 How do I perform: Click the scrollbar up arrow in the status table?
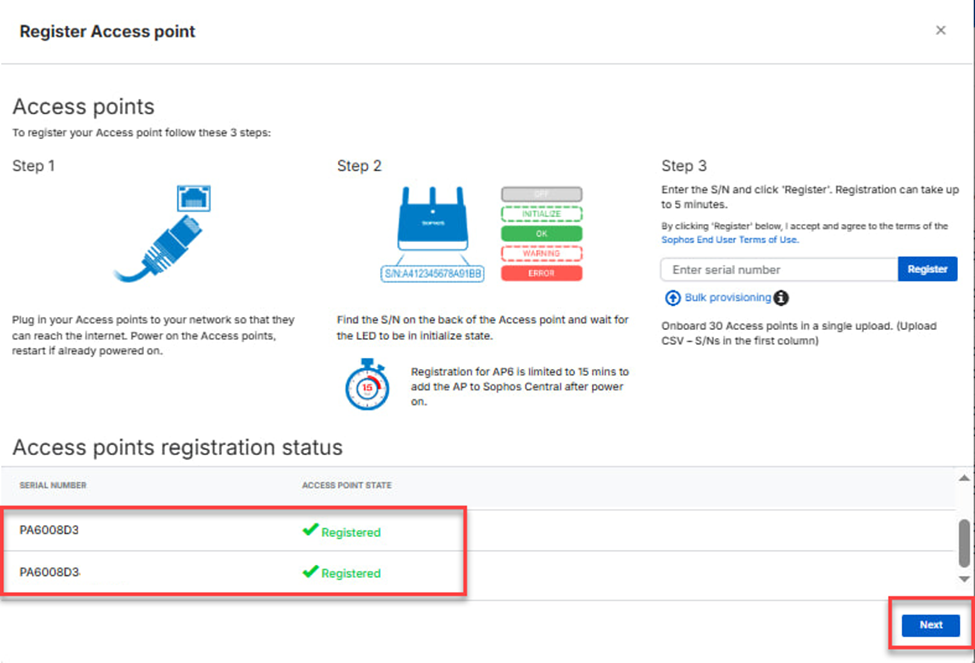point(964,478)
